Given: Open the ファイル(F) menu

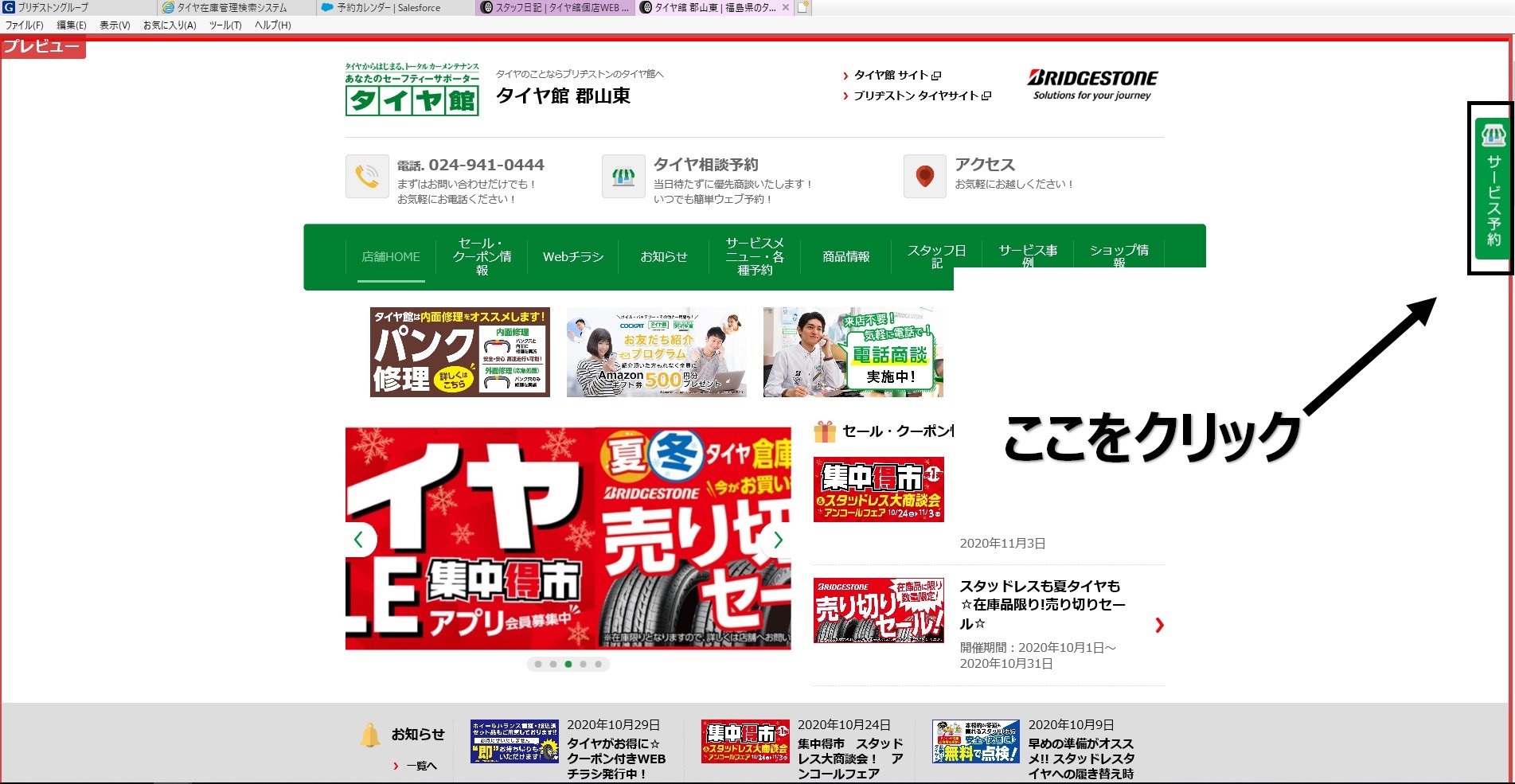Looking at the screenshot, I should pyautogui.click(x=25, y=25).
